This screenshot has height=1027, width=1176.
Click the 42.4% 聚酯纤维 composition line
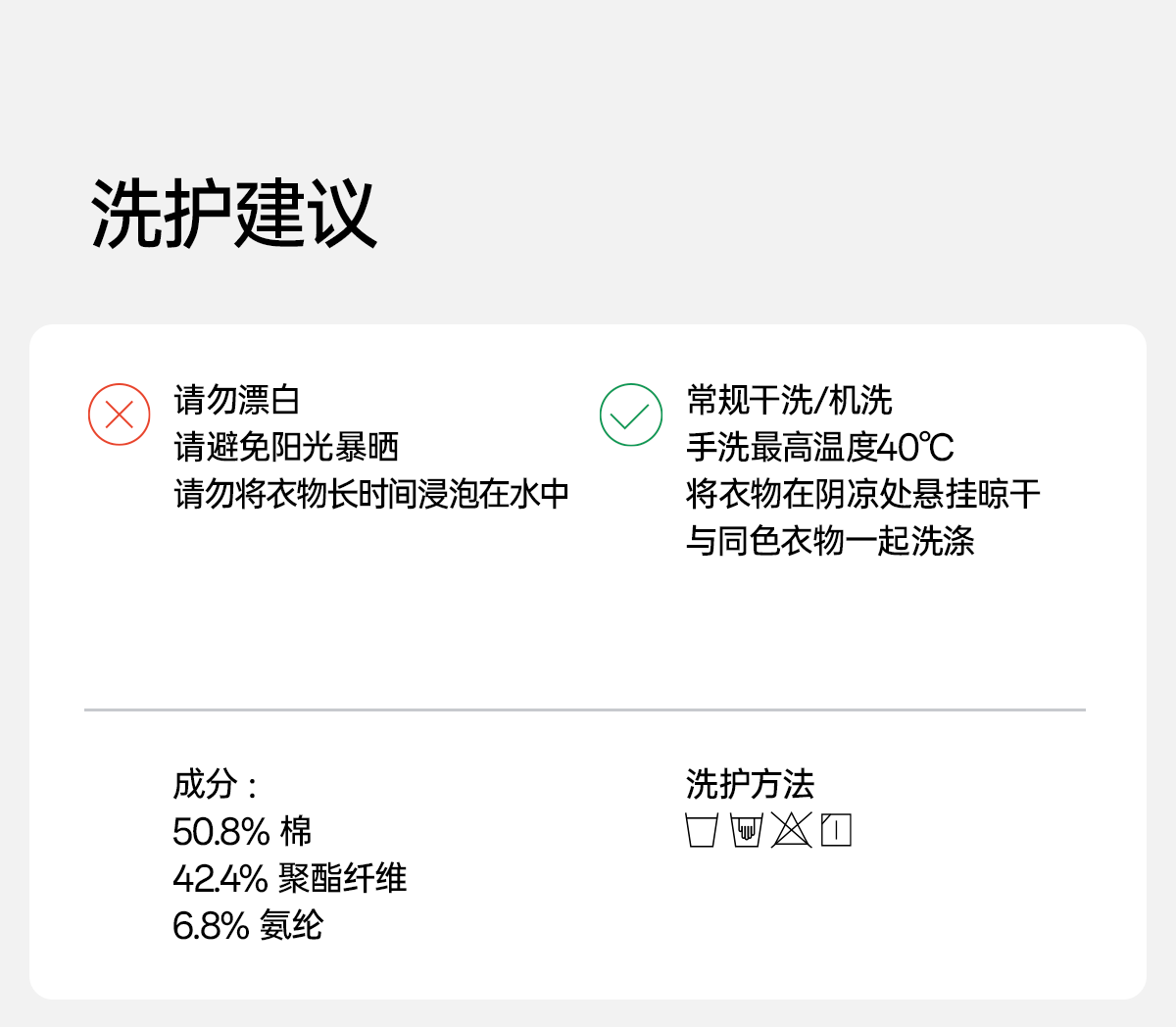pos(289,877)
